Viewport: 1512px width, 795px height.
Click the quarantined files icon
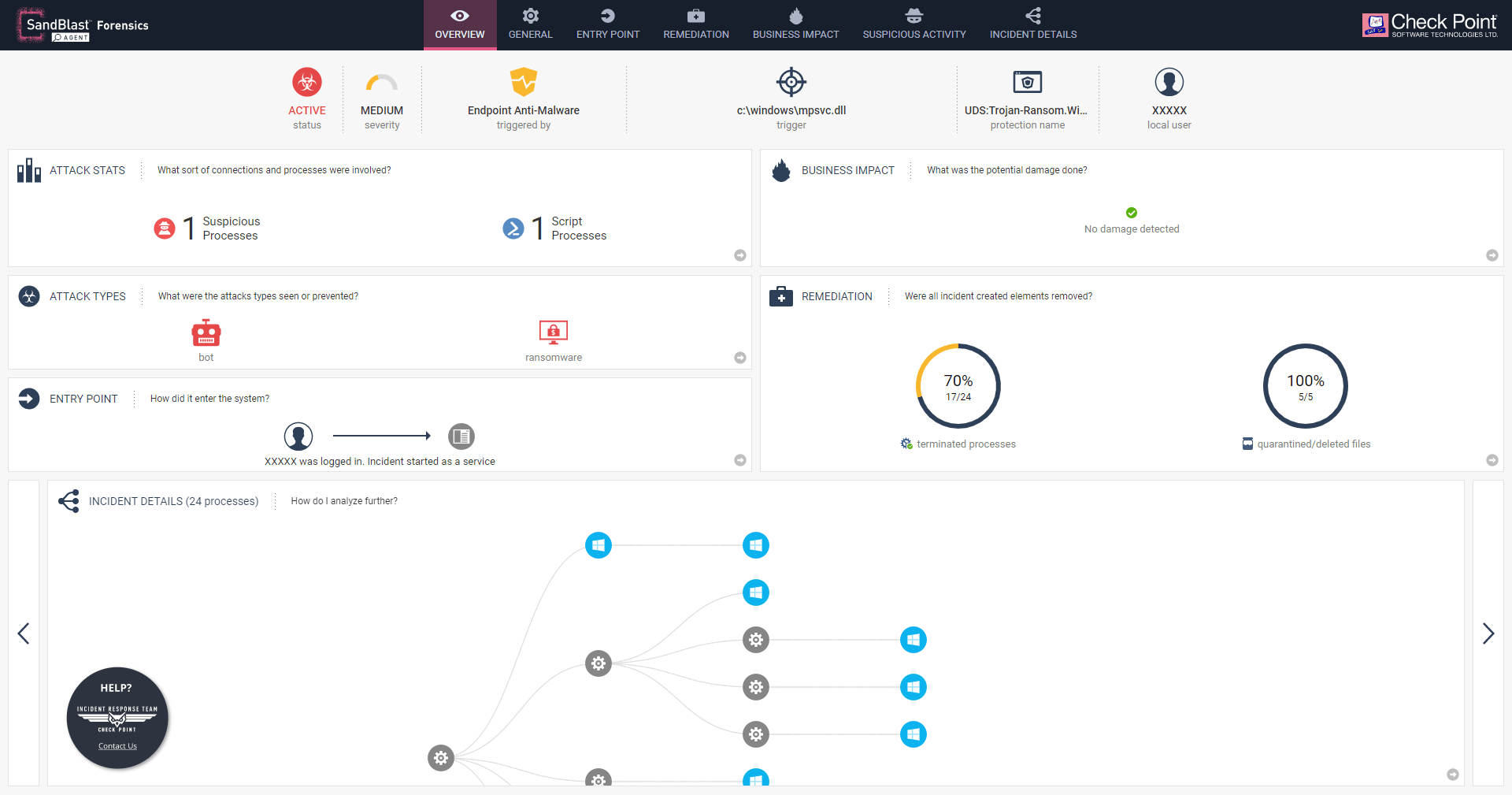(x=1247, y=444)
